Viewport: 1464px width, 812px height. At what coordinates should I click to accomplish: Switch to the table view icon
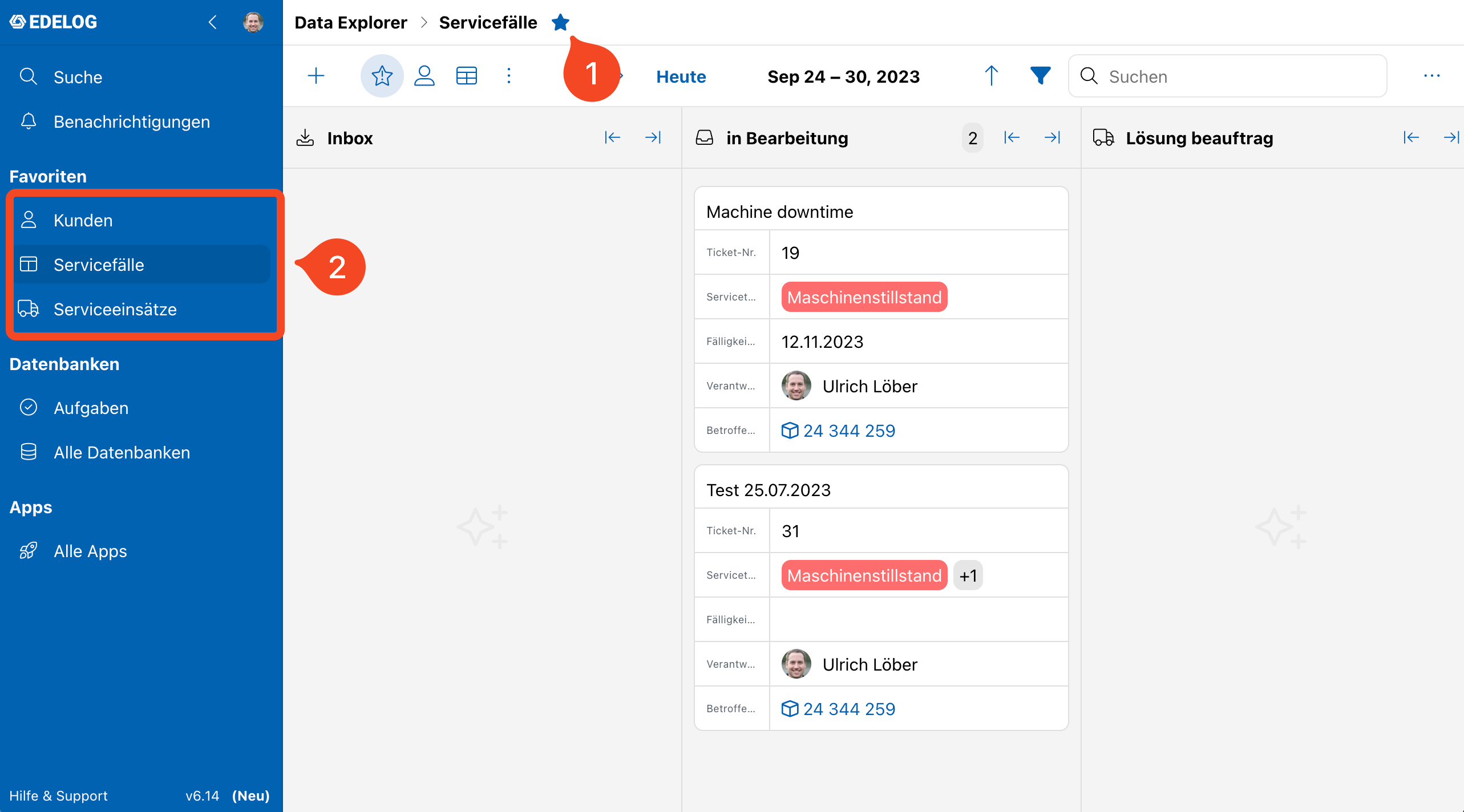click(466, 76)
